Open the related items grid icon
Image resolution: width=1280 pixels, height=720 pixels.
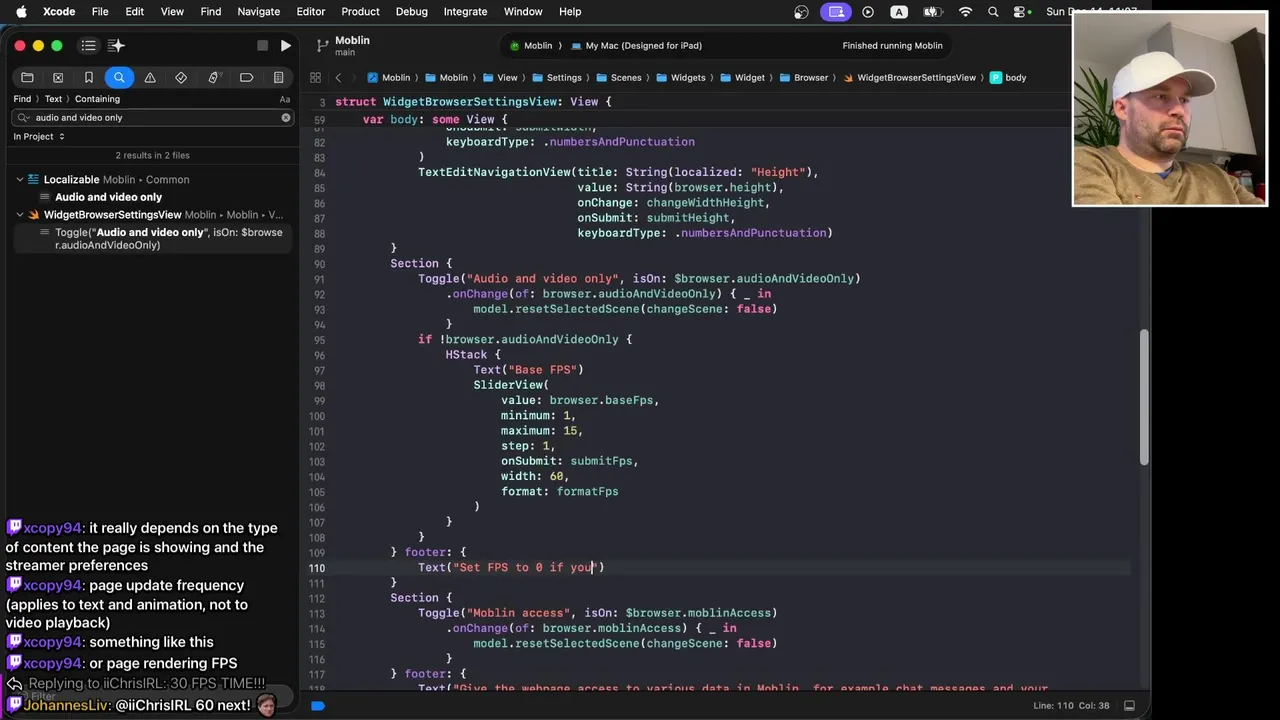pyautogui.click(x=315, y=77)
